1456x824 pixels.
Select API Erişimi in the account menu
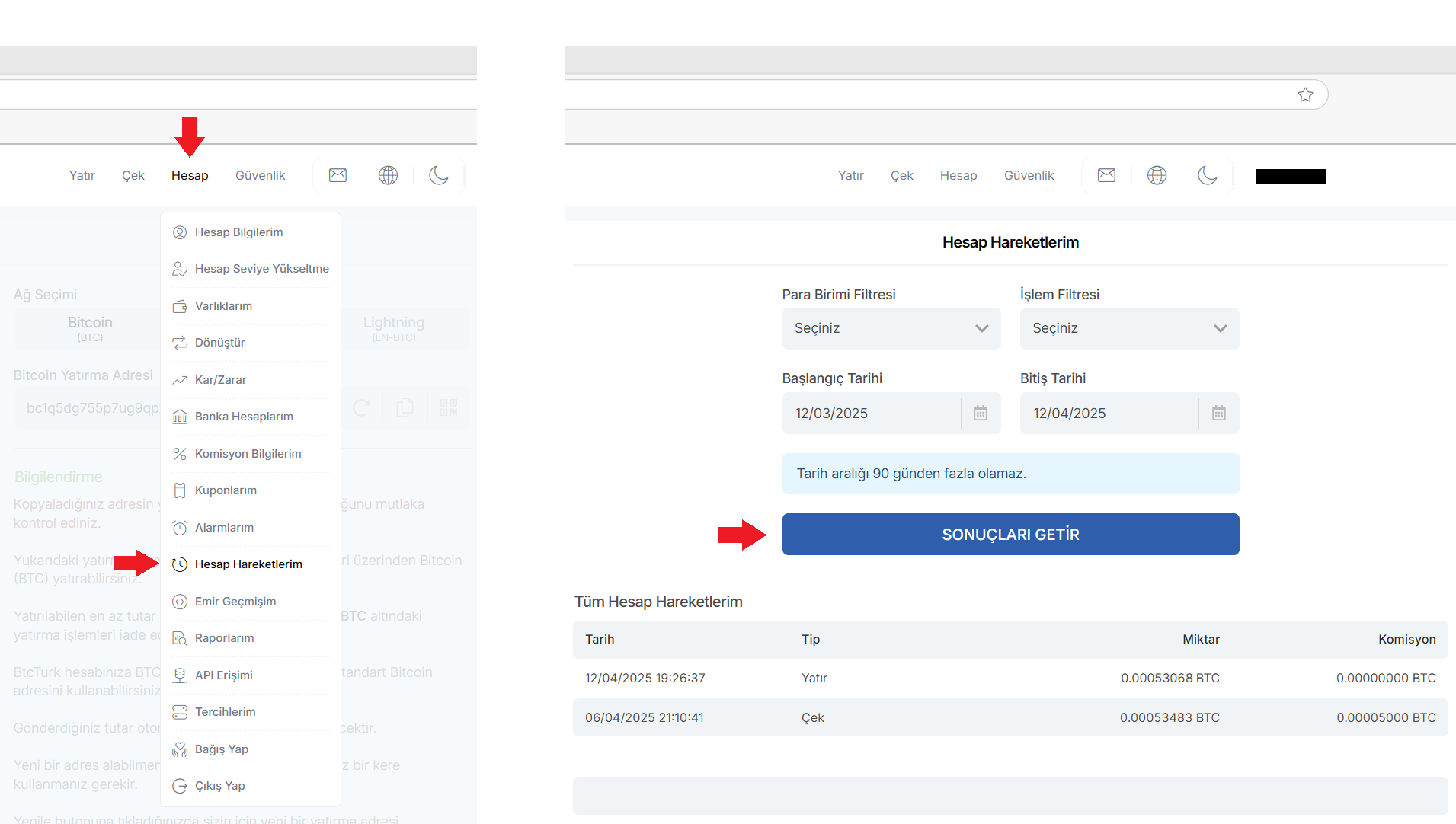[223, 675]
